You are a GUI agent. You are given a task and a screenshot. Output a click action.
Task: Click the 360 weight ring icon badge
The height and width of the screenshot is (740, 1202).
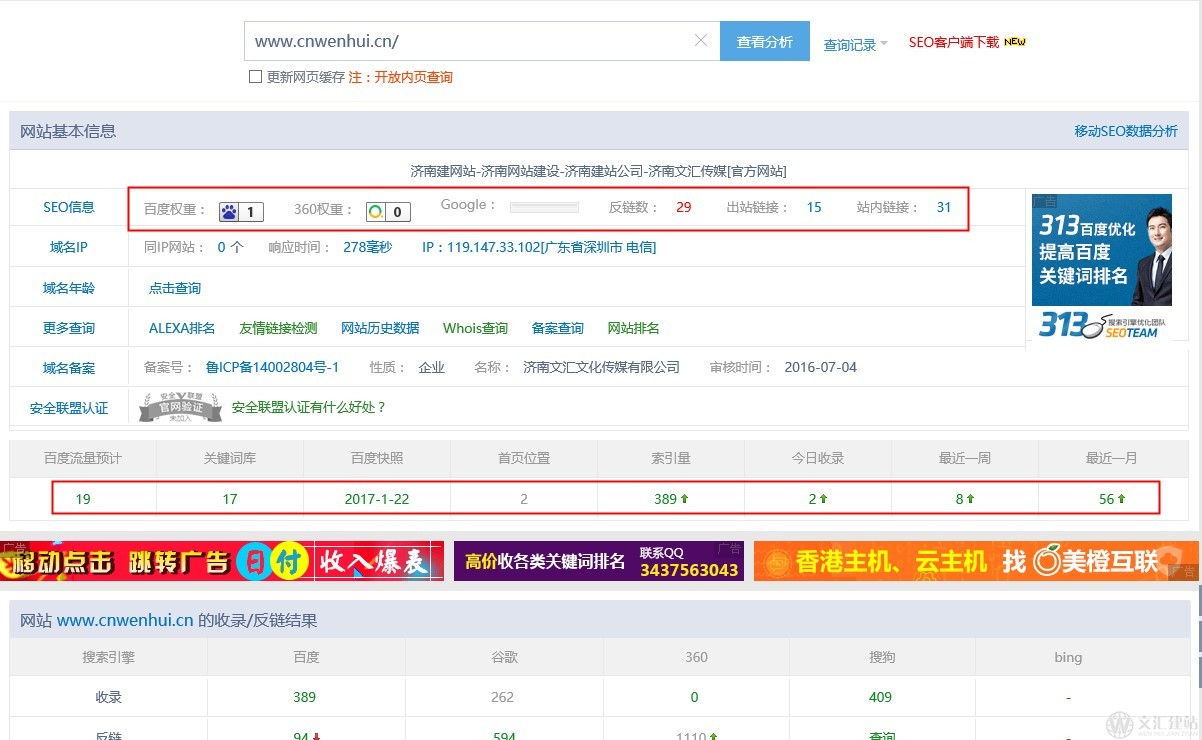click(x=387, y=211)
